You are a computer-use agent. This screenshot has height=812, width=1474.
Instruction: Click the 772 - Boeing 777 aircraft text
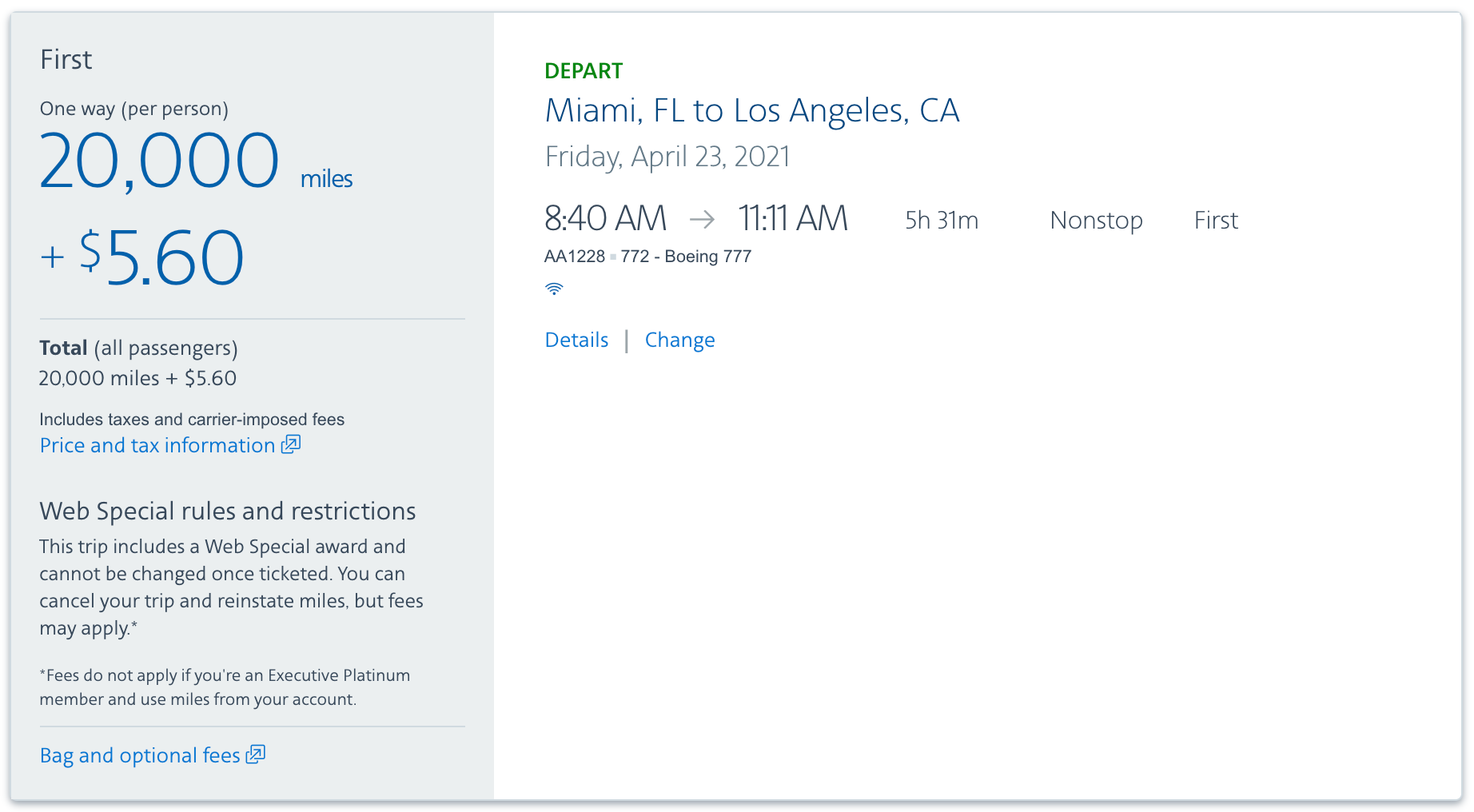point(686,257)
